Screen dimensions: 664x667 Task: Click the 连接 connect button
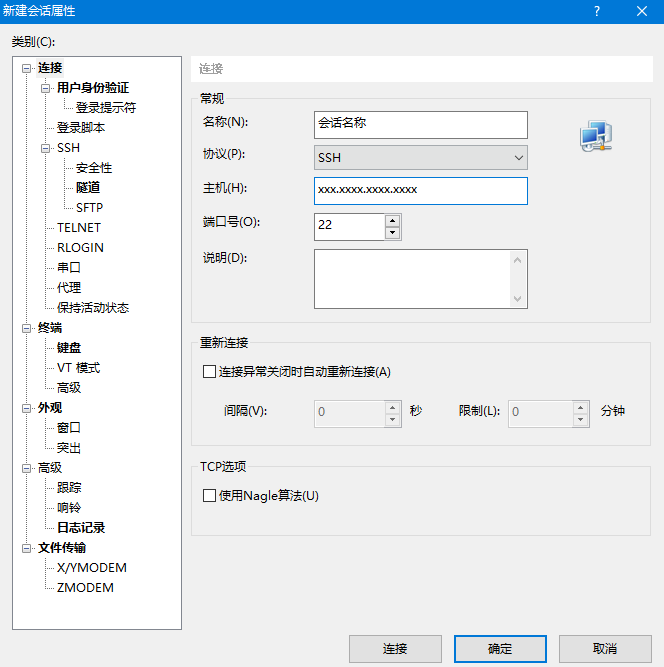click(x=395, y=649)
